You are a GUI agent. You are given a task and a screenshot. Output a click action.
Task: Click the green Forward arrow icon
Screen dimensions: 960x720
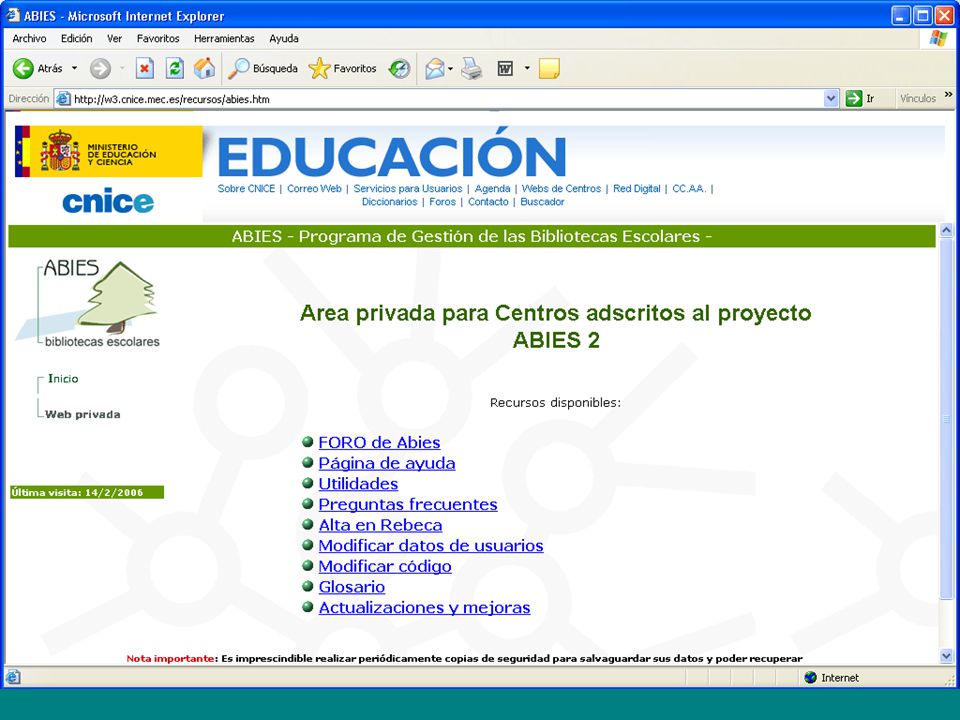(100, 69)
